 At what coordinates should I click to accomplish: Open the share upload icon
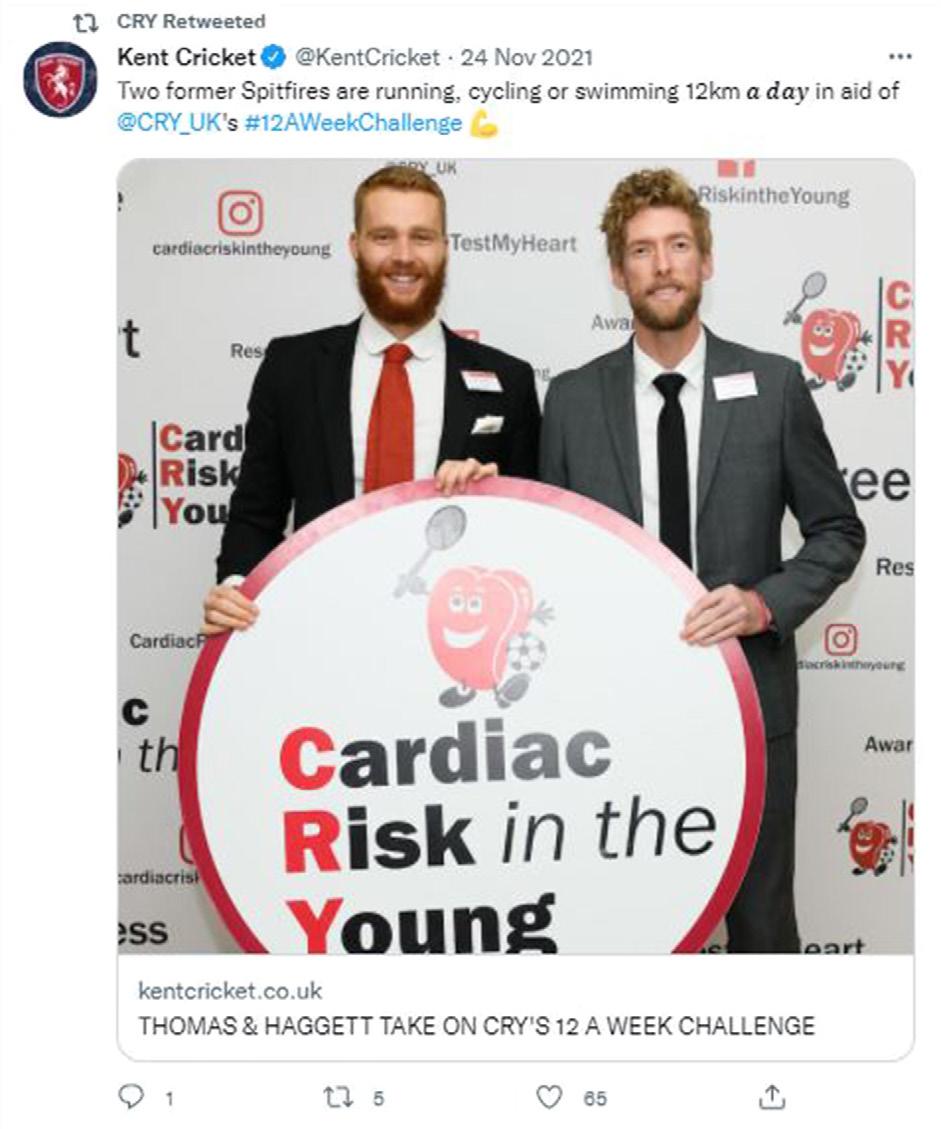[x=772, y=1097]
